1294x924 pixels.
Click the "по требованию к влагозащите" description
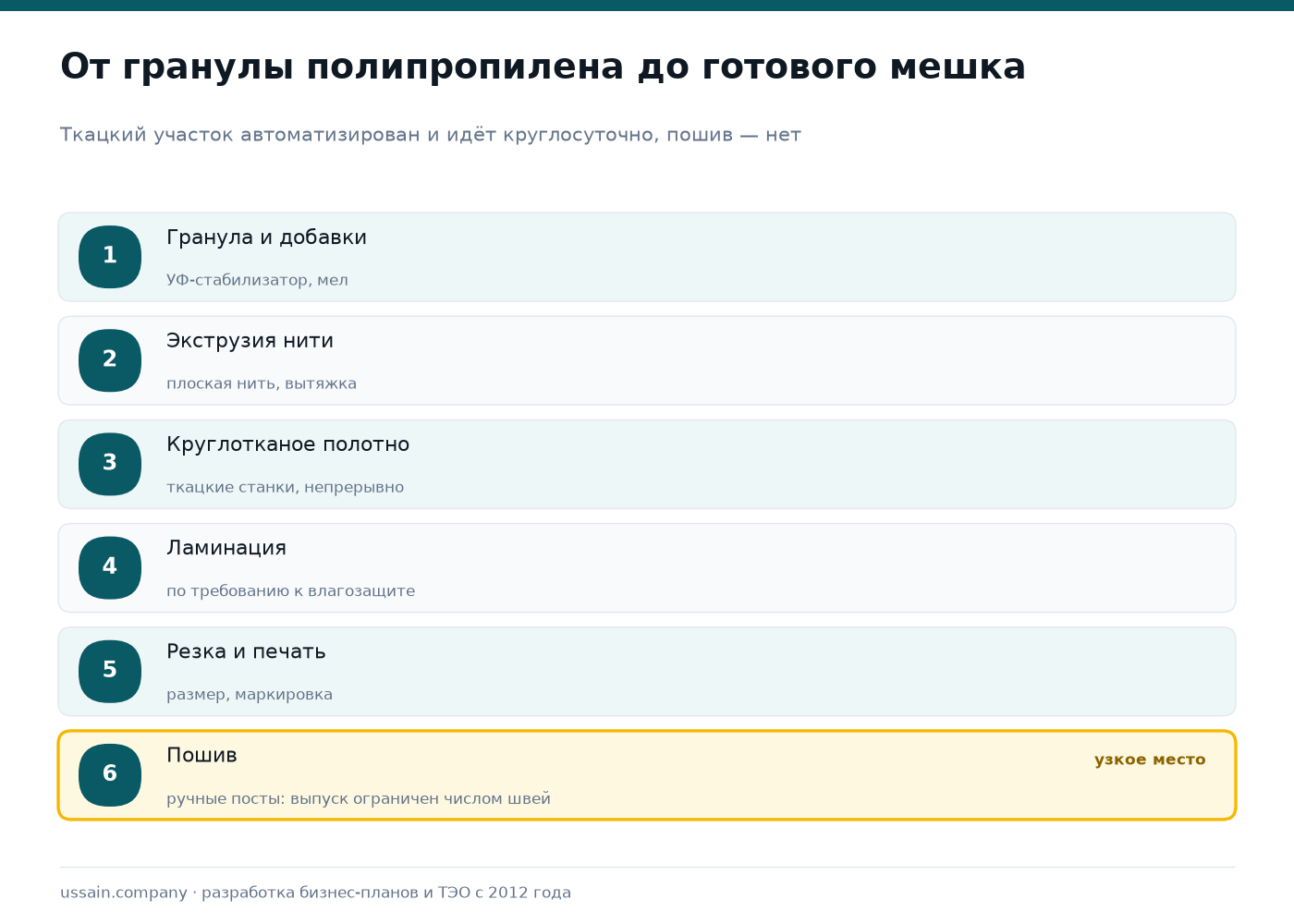click(x=290, y=590)
